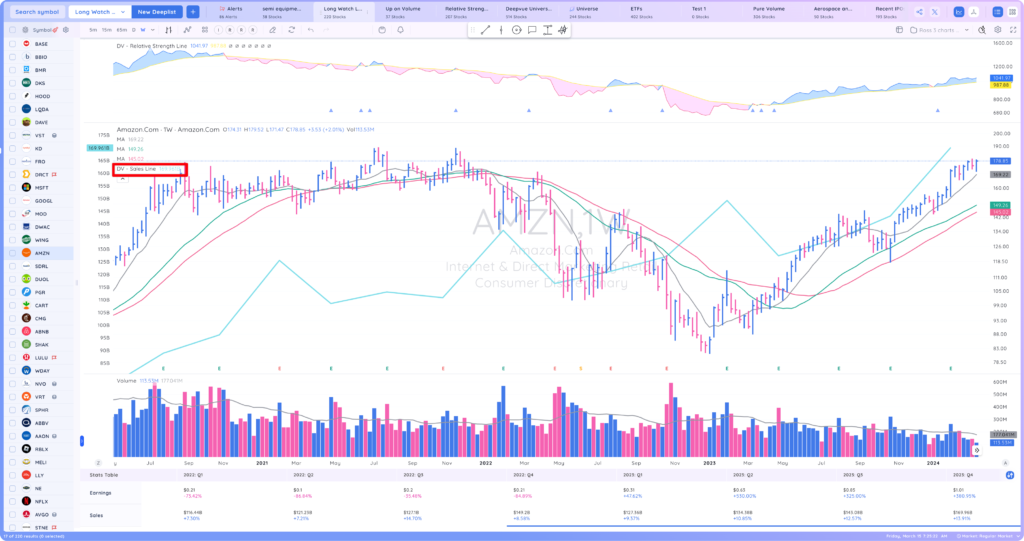Select LULU in the watchlist
This screenshot has width=1024, height=541.
click(x=40, y=357)
